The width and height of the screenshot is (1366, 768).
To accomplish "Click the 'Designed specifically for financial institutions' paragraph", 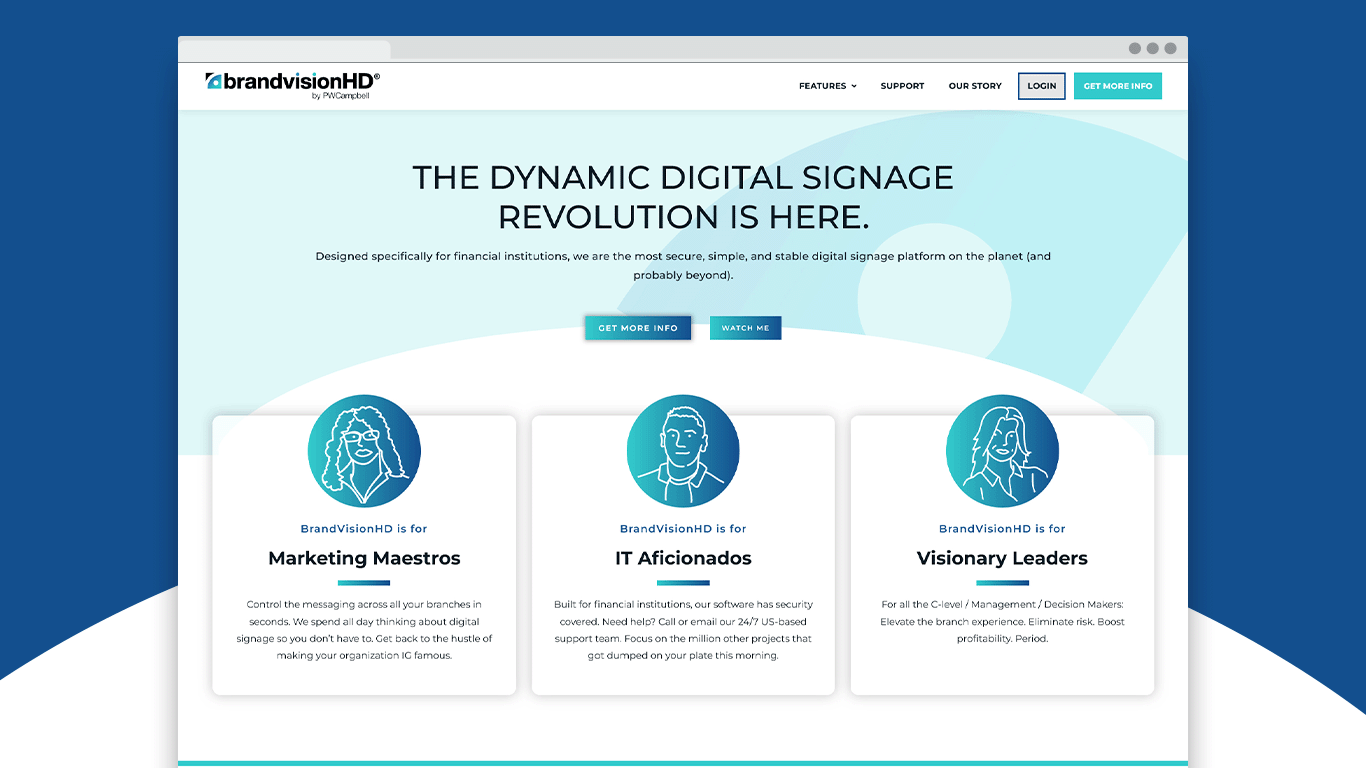I will (683, 266).
